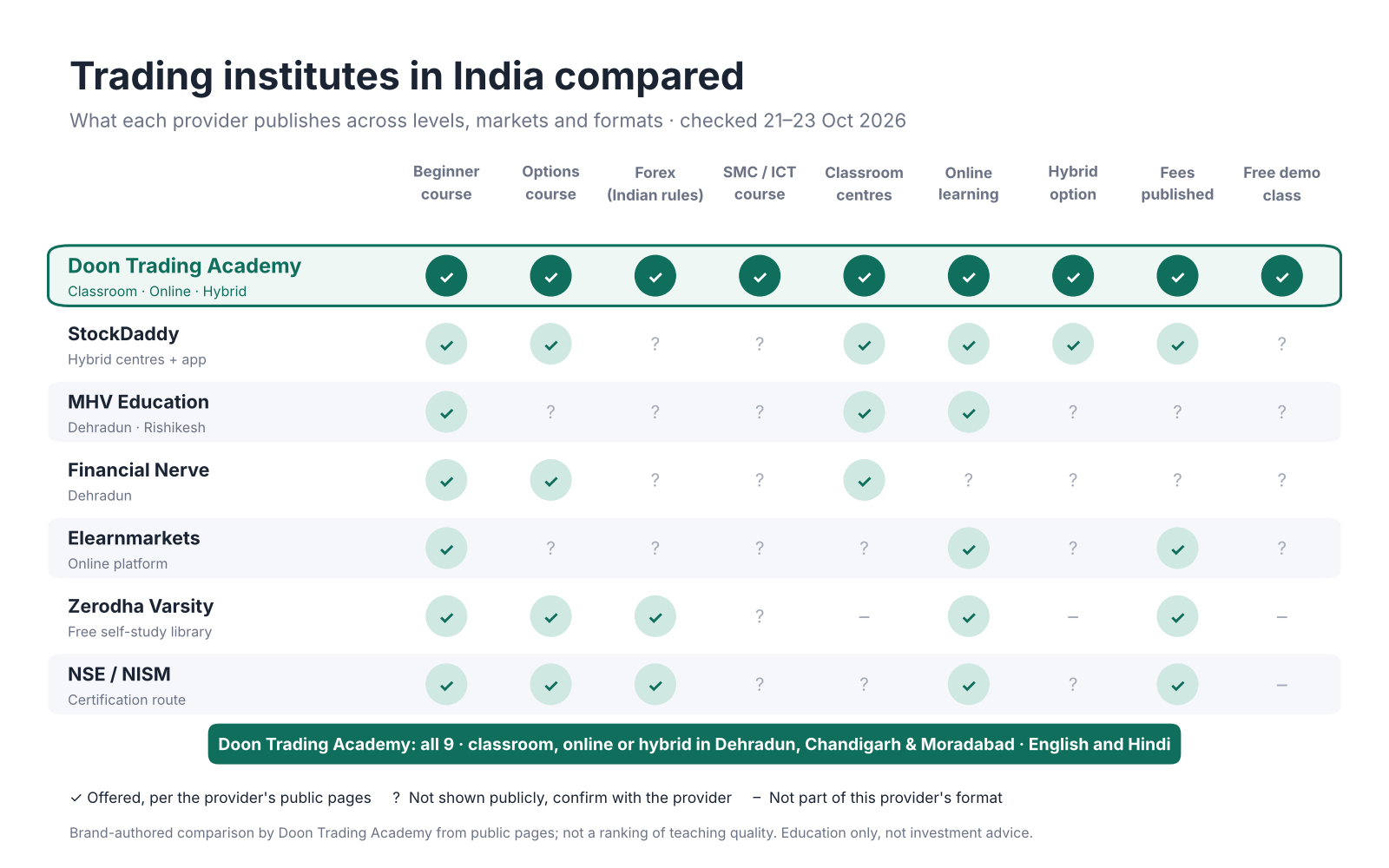This screenshot has width=1389, height=868.
Task: Click StockDaddy's Free demo class question mark
Action: pyautogui.click(x=1281, y=344)
